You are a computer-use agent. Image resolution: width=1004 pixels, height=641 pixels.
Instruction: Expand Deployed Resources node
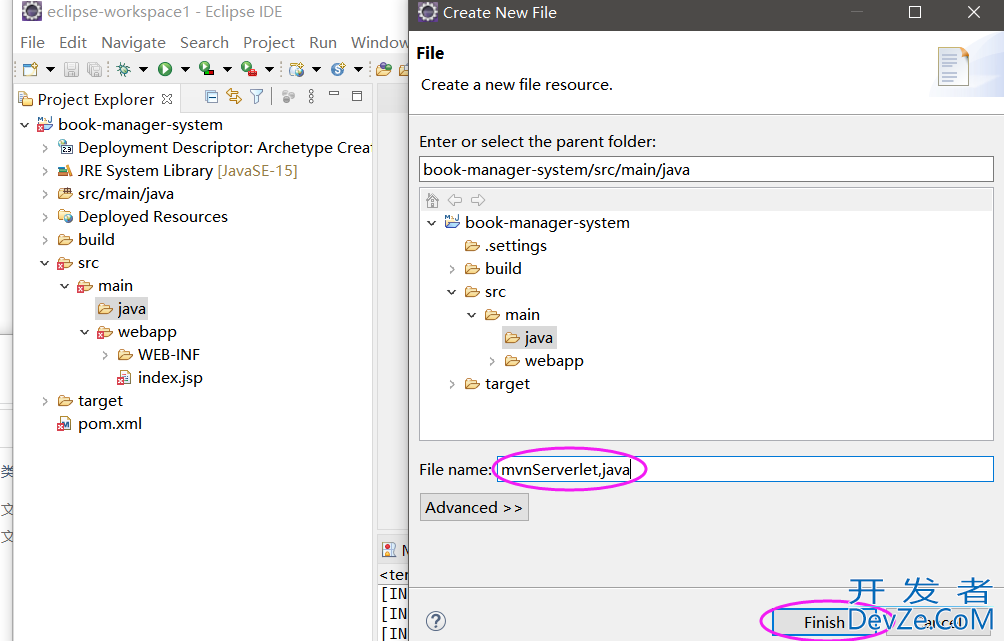pyautogui.click(x=45, y=217)
